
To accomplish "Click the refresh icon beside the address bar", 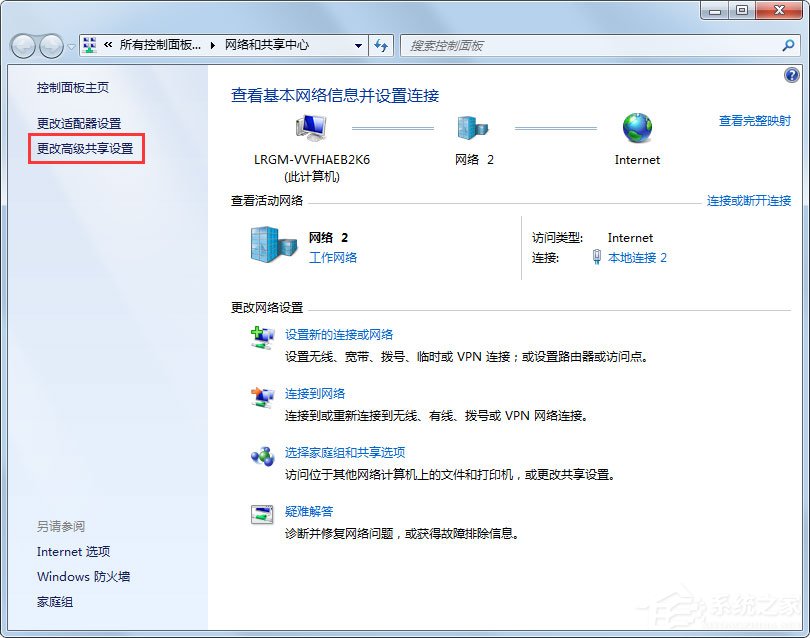I will tap(381, 45).
